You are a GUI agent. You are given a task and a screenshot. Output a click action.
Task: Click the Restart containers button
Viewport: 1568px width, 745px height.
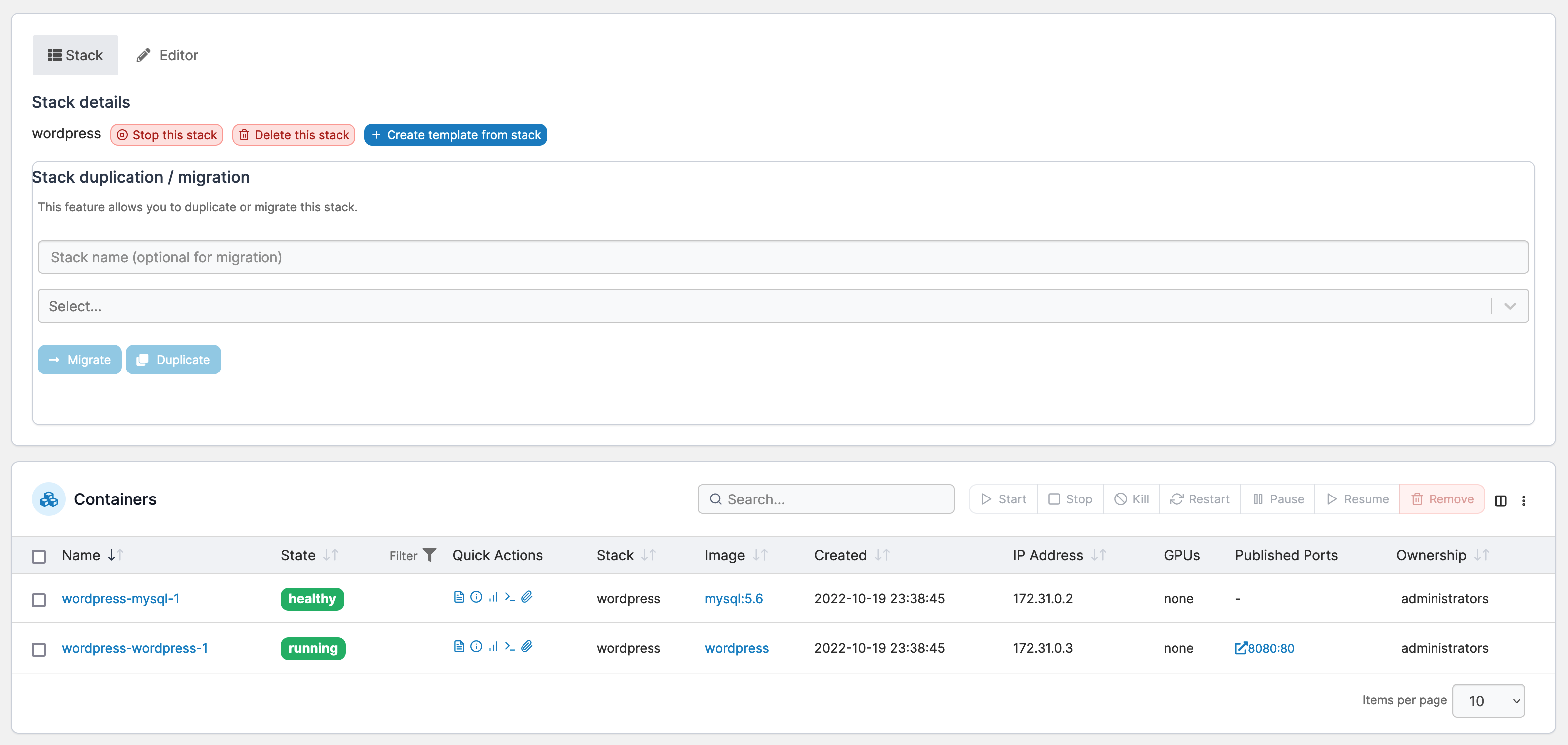click(1200, 499)
